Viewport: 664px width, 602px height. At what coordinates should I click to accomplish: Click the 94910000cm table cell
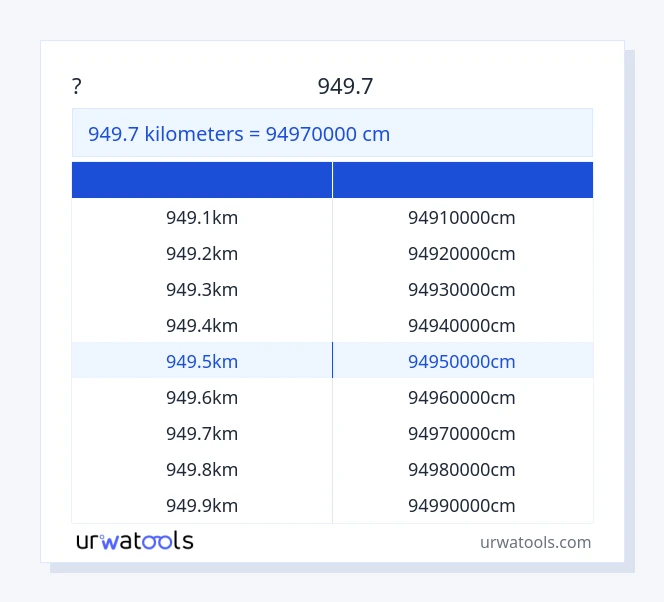click(x=461, y=217)
